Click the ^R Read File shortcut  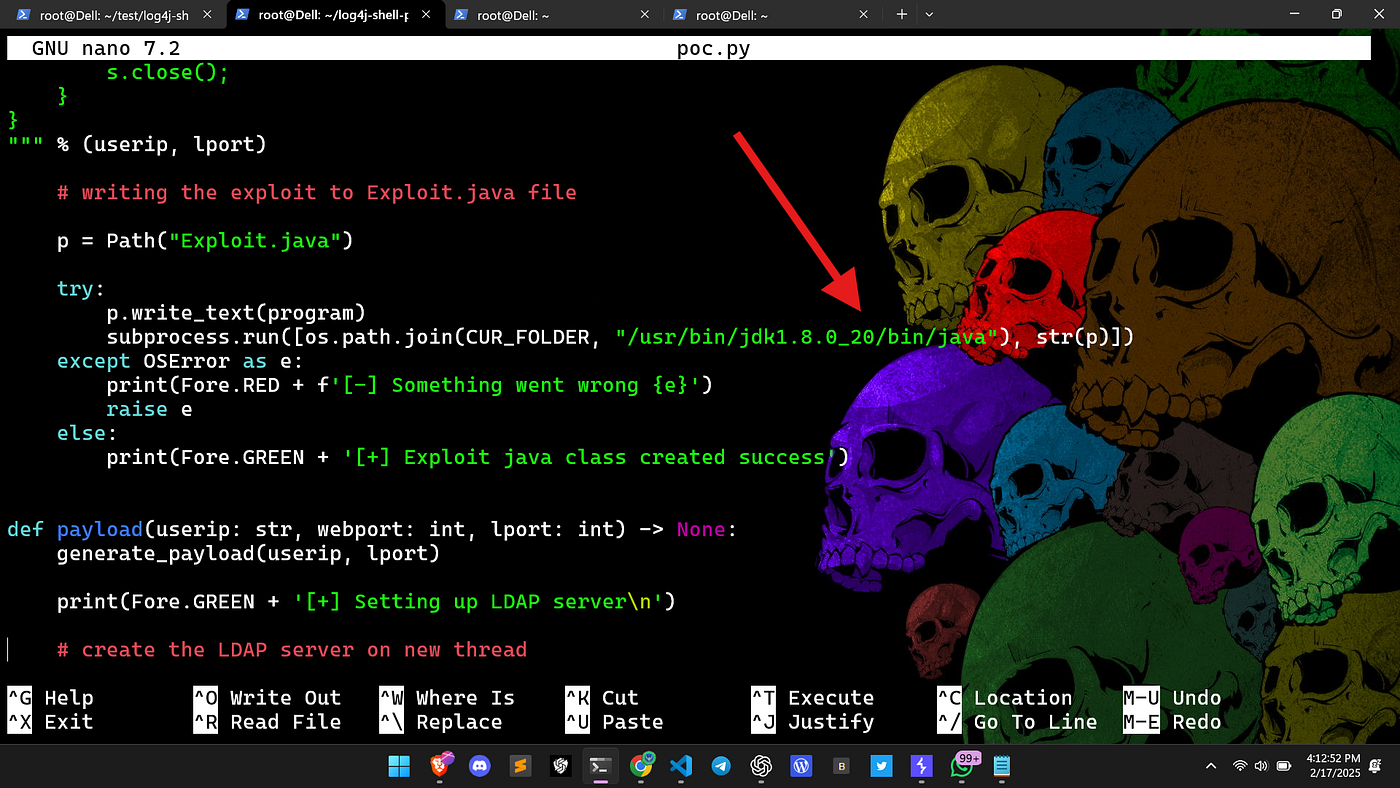click(x=267, y=722)
